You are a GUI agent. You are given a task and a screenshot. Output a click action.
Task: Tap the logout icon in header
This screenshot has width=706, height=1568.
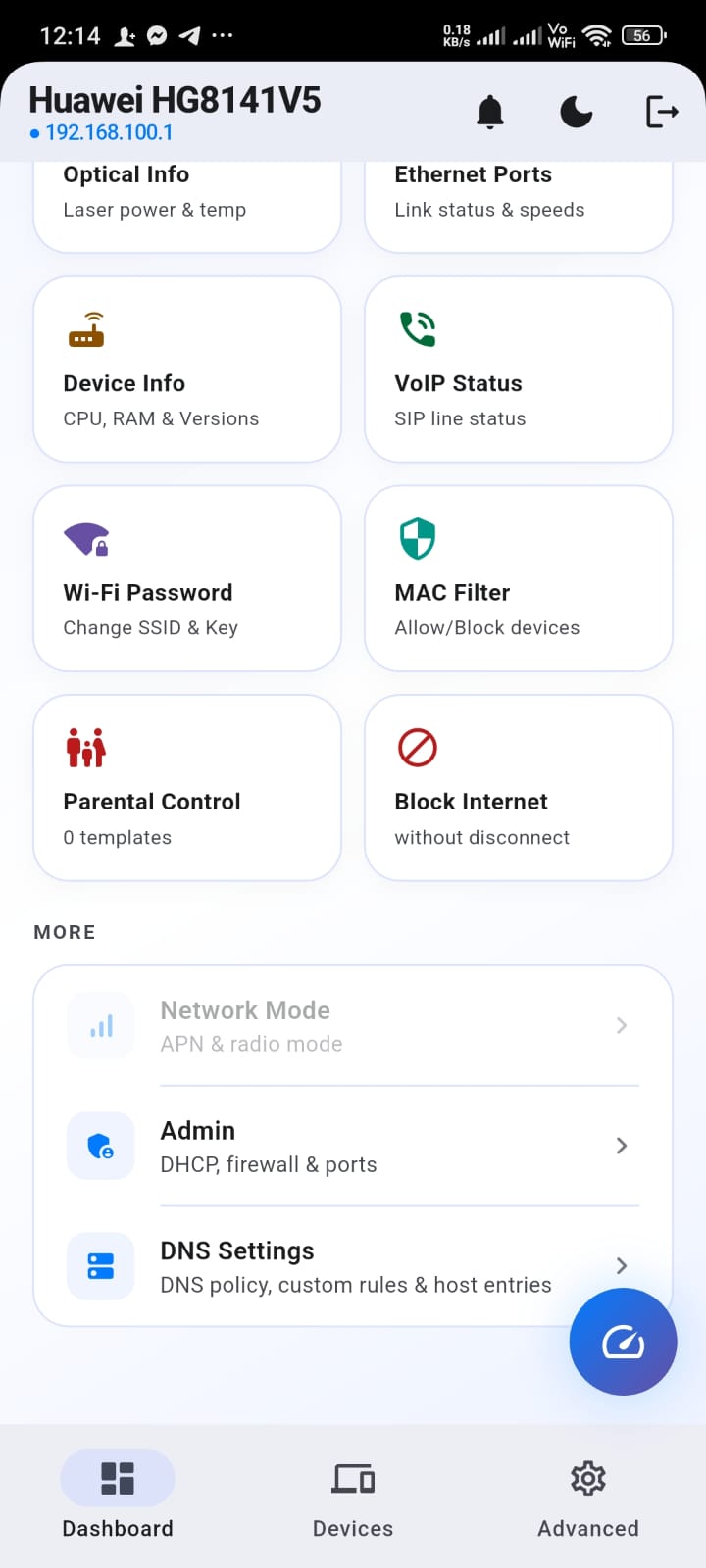pyautogui.click(x=663, y=113)
